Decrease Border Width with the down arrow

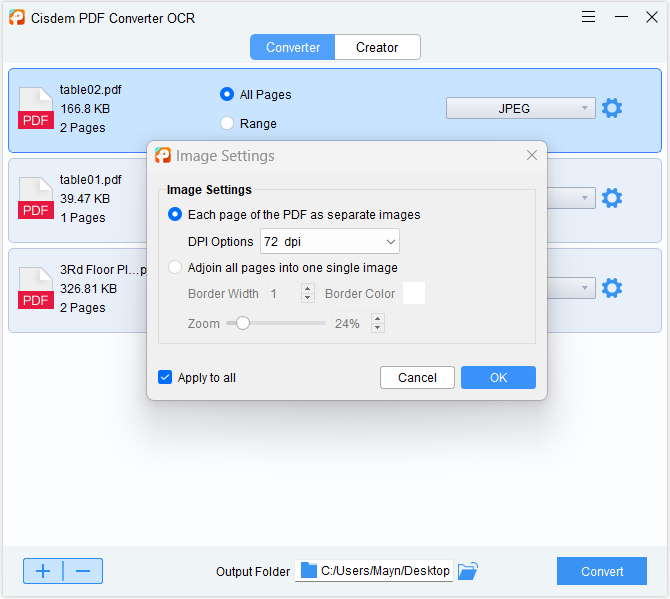point(308,298)
